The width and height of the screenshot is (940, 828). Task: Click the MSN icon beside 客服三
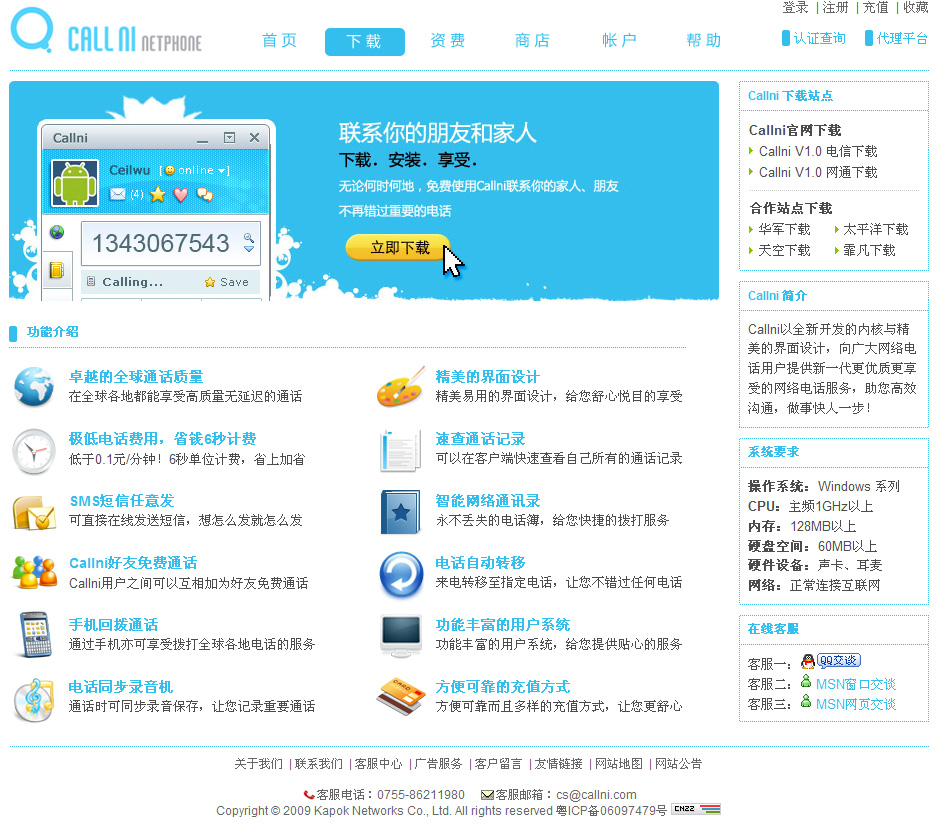coord(806,701)
